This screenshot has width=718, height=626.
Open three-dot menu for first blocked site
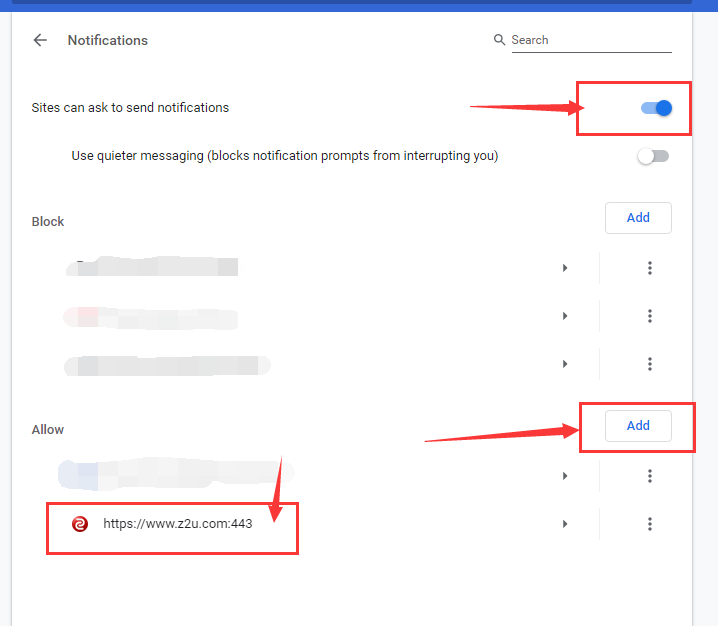(650, 268)
